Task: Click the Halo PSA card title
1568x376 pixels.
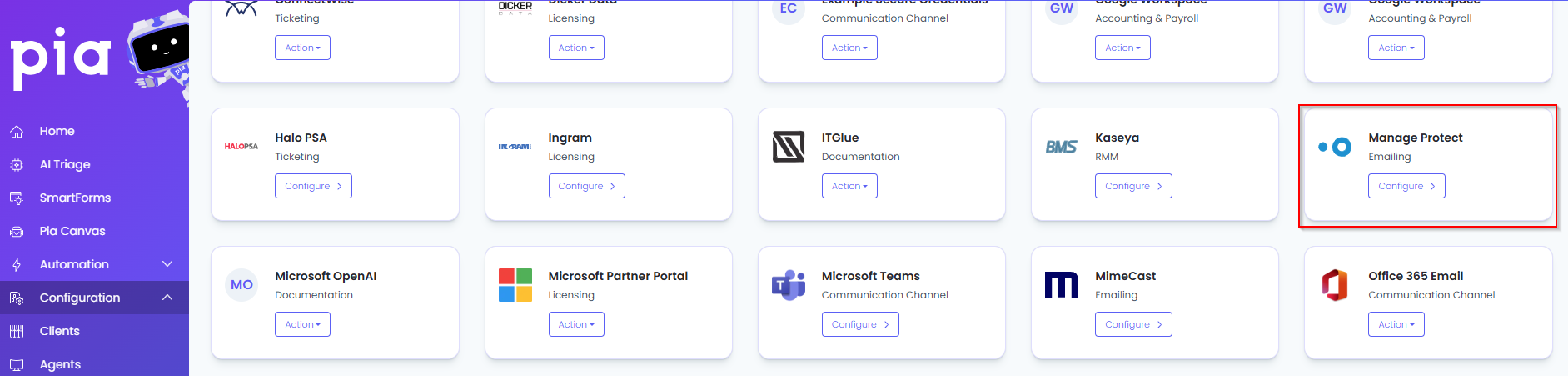Action: [301, 138]
